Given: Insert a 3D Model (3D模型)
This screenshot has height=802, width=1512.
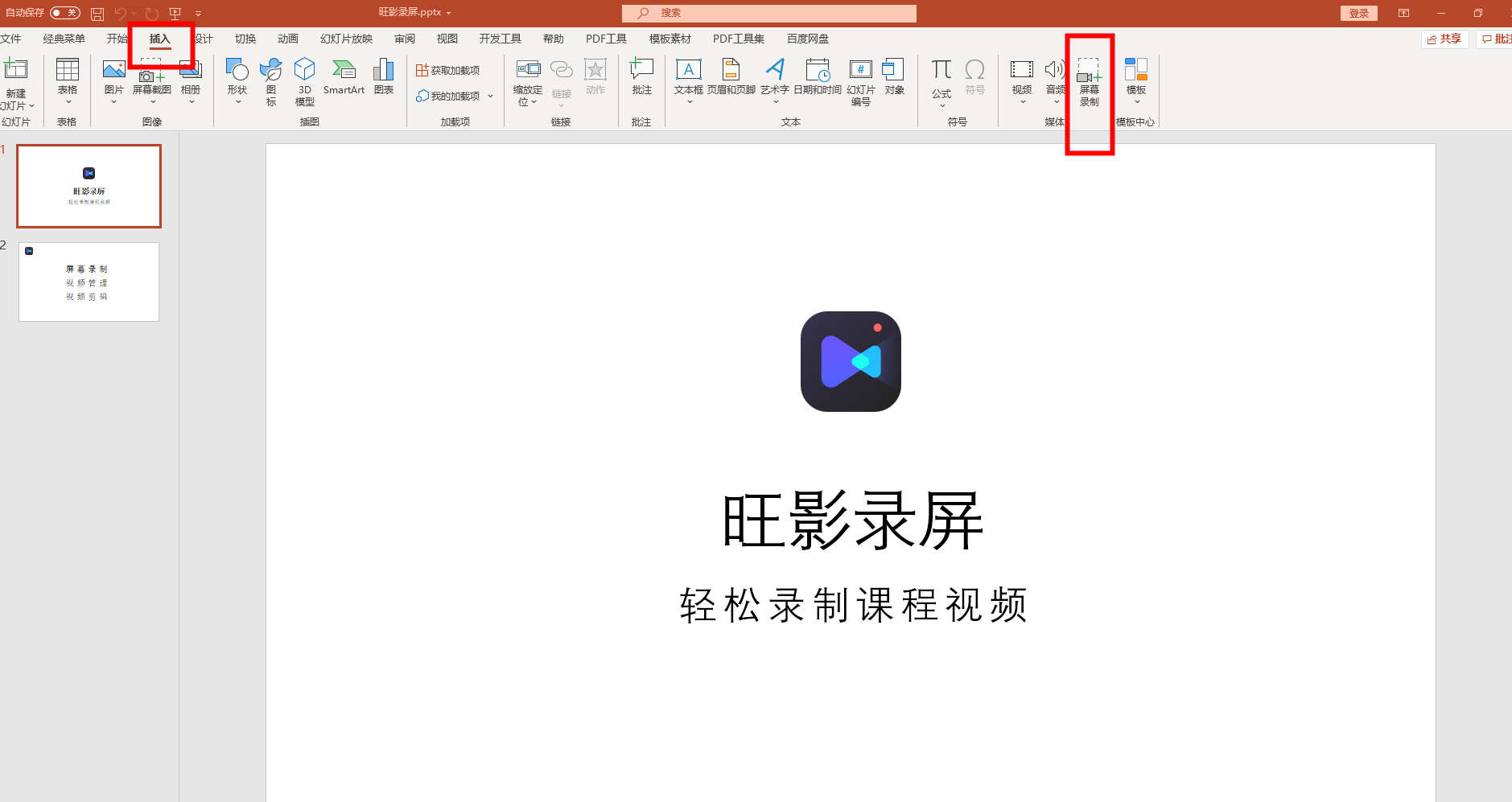Looking at the screenshot, I should pos(305,80).
